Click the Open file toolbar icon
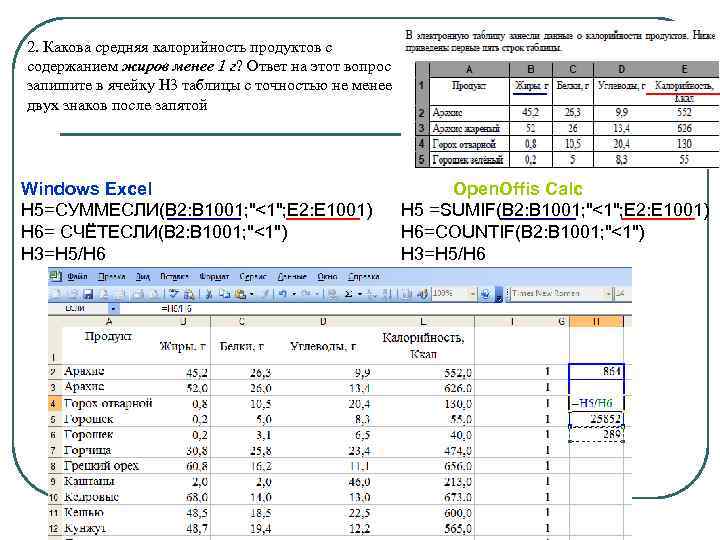The width and height of the screenshot is (720, 540). (72, 294)
